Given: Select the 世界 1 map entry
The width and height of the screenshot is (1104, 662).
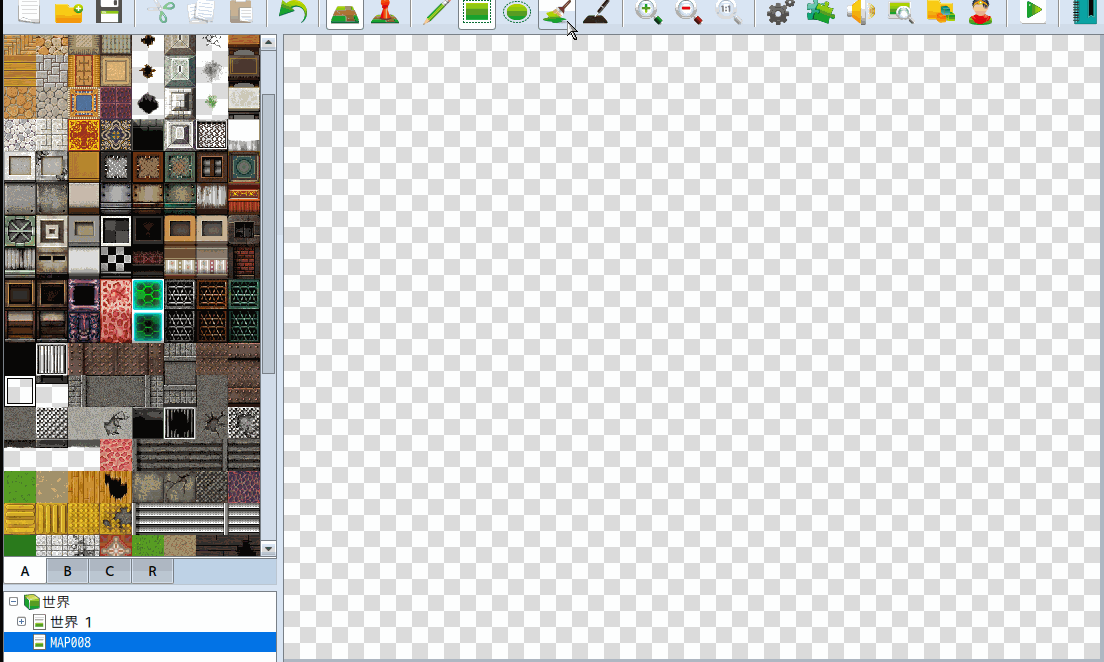Looking at the screenshot, I should coord(71,622).
